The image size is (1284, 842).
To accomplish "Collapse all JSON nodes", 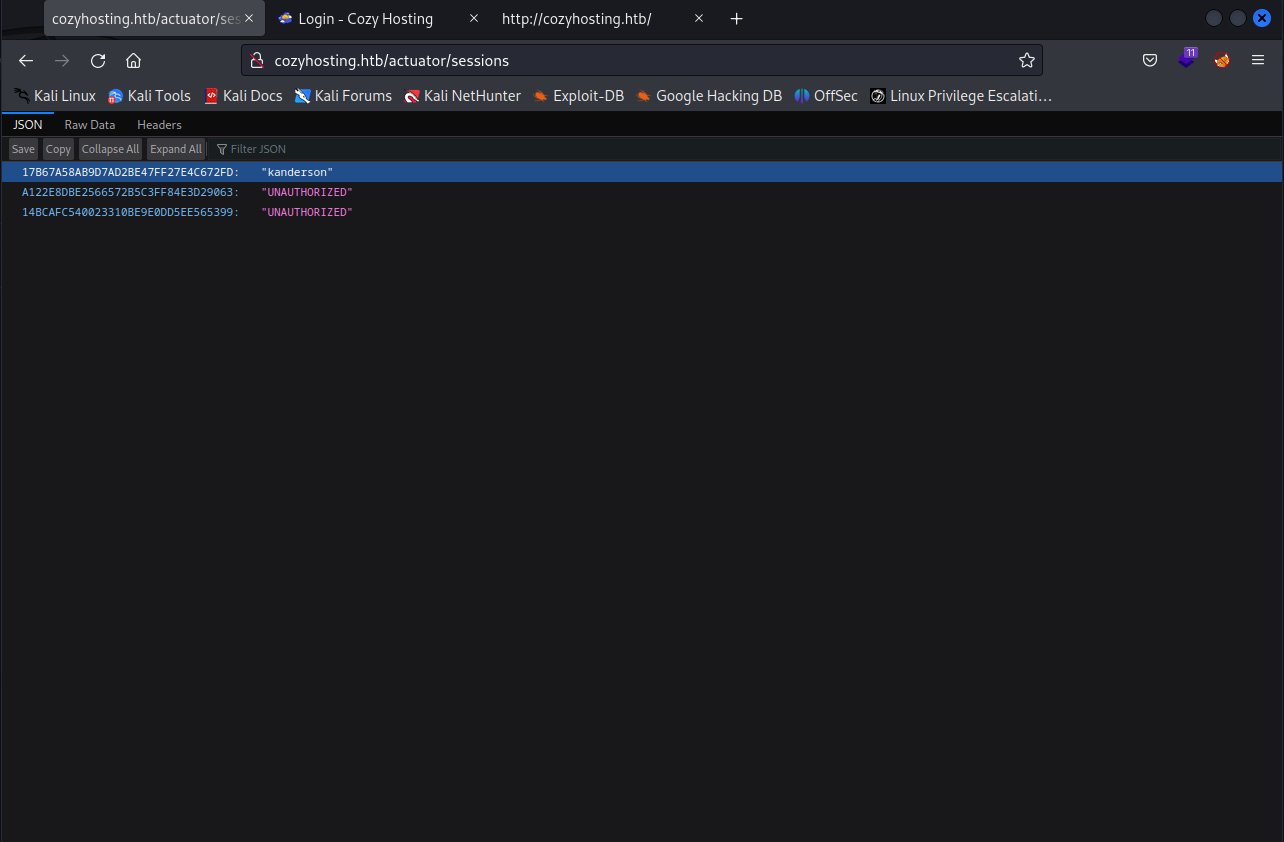I will click(110, 149).
